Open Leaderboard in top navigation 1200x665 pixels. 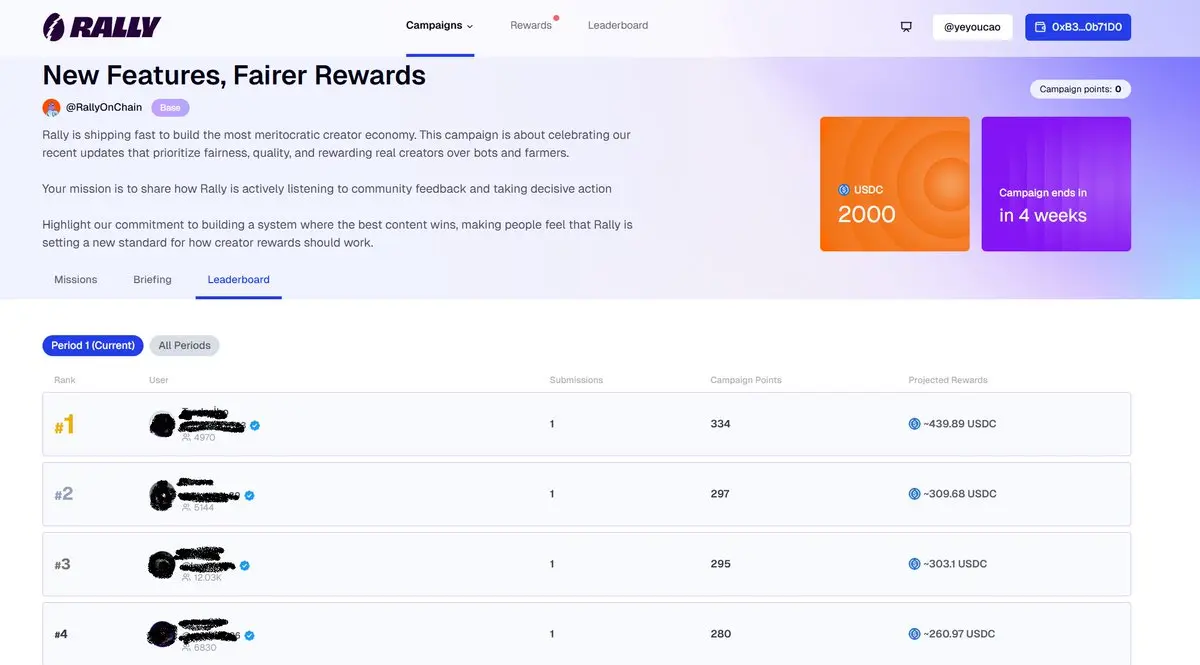tap(618, 25)
